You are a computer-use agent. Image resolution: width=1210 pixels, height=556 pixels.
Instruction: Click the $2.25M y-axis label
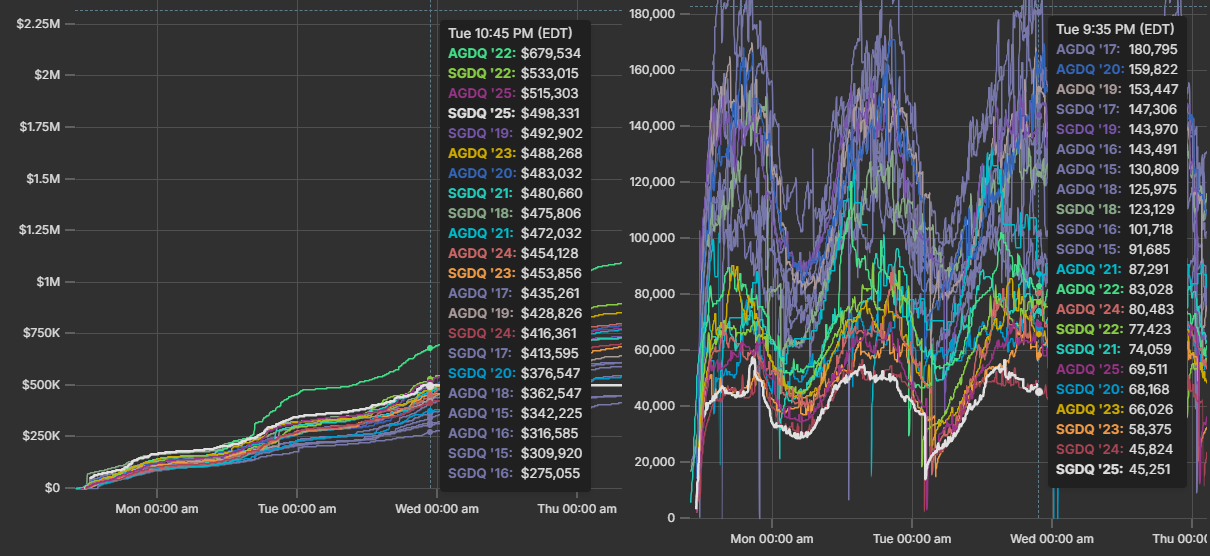tap(39, 22)
